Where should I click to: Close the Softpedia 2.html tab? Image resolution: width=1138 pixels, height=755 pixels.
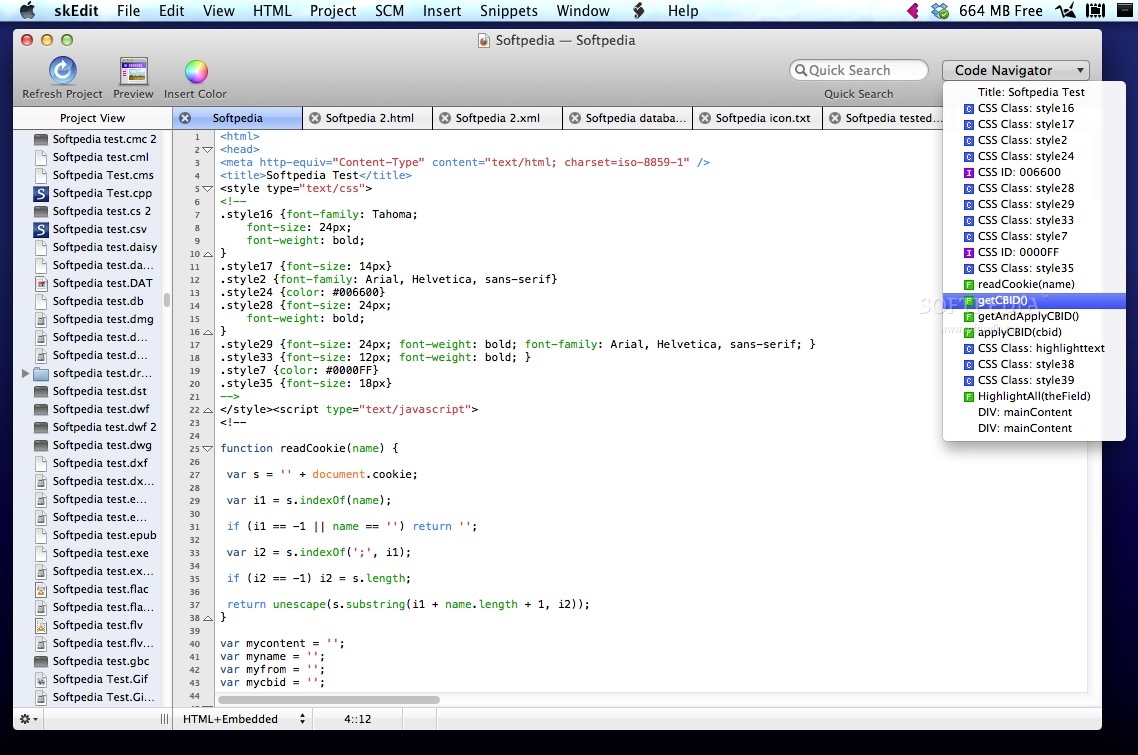(x=315, y=118)
